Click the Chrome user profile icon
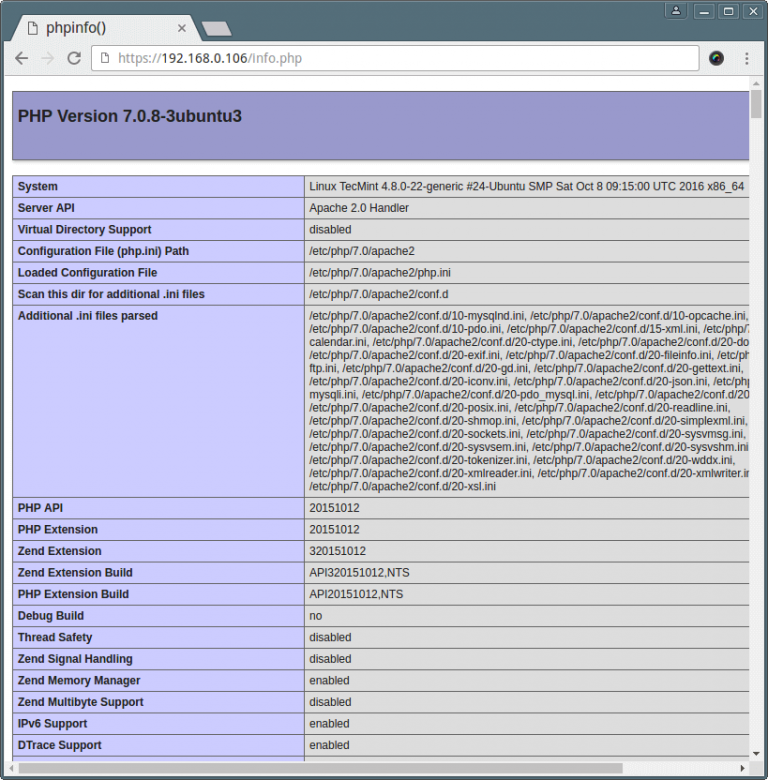Screen dimensions: 768x780 point(677,11)
